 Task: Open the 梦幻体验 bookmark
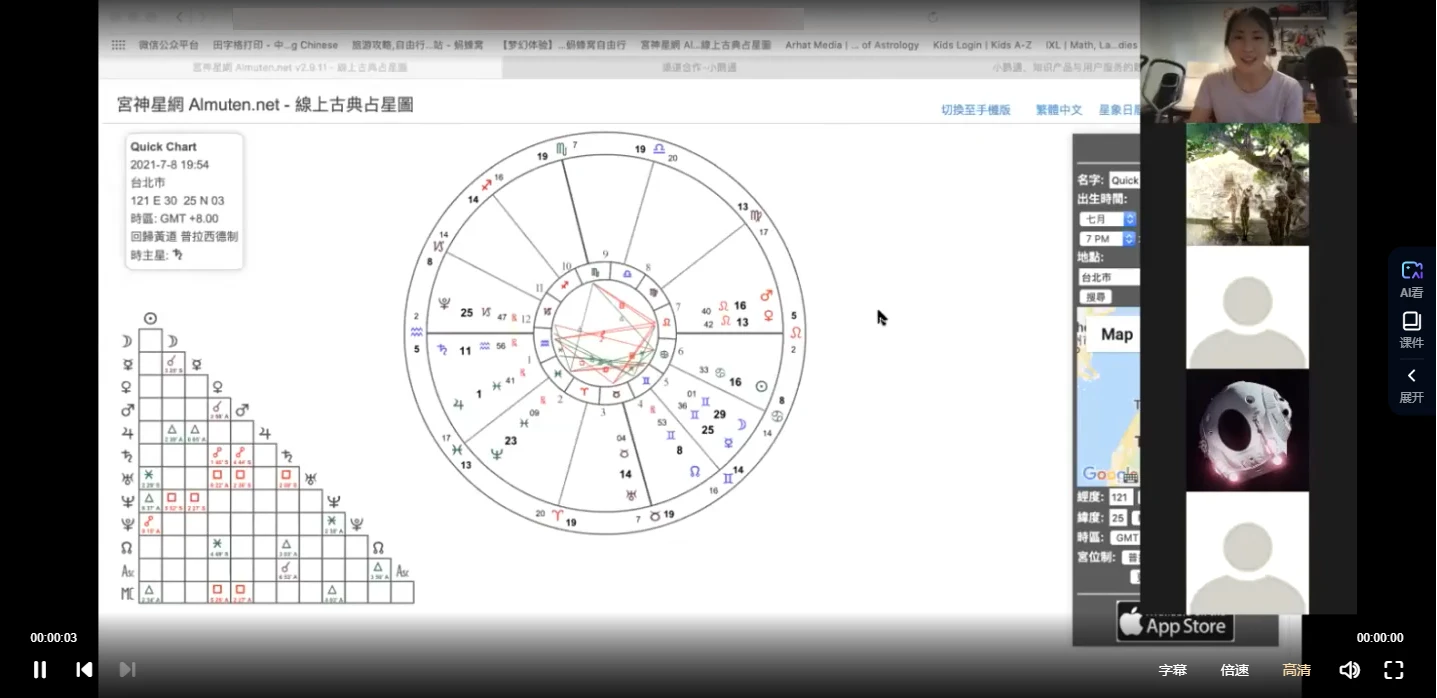pos(562,45)
